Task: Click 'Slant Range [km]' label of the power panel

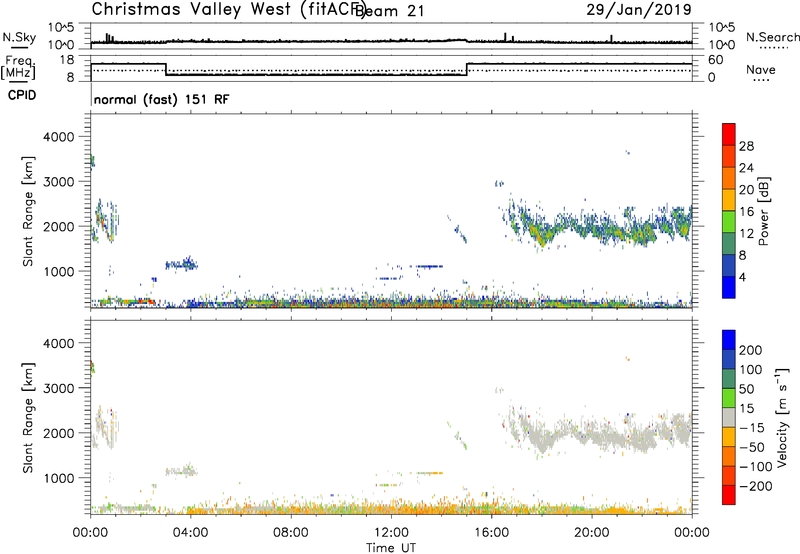Action: (28, 211)
